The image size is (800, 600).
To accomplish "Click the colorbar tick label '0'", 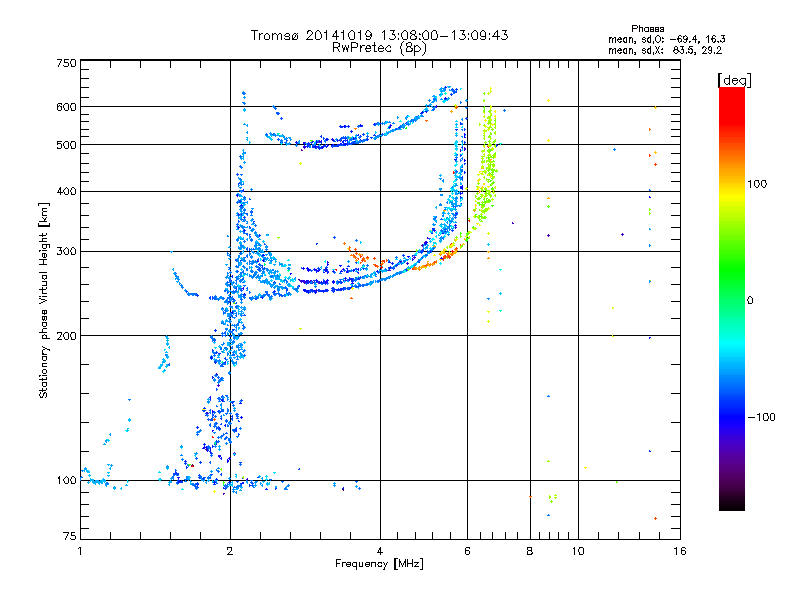I will pyautogui.click(x=750, y=300).
